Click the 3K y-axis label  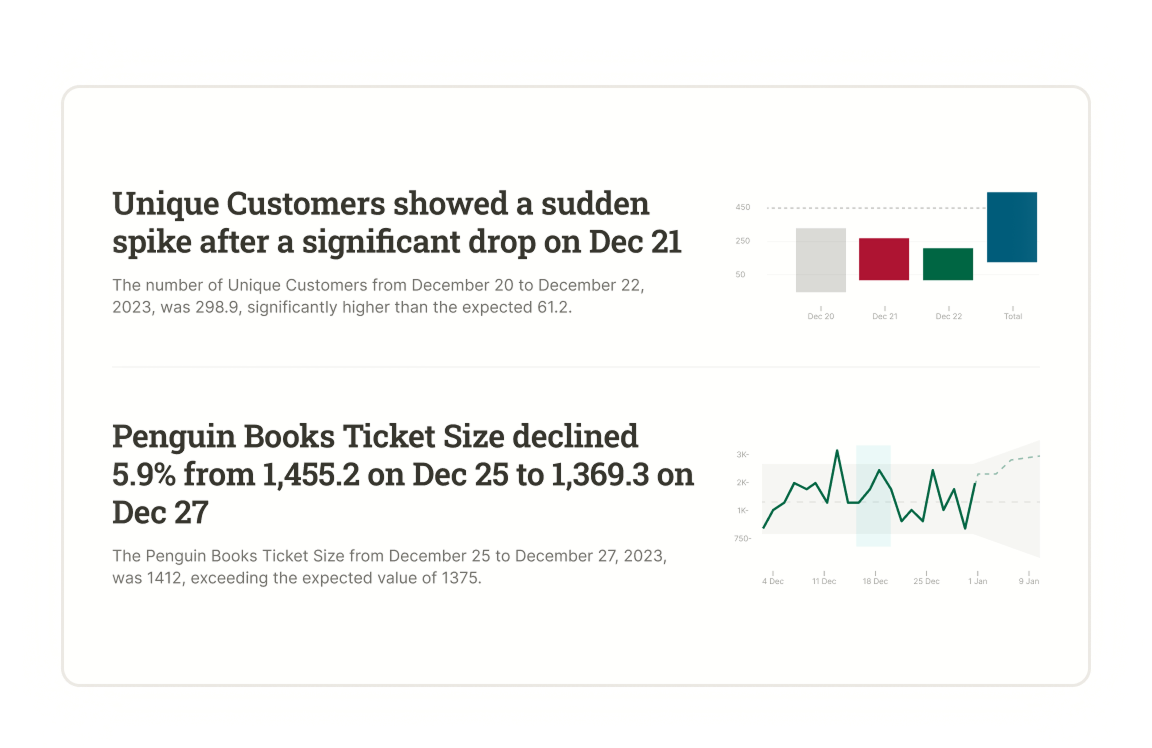coord(742,455)
